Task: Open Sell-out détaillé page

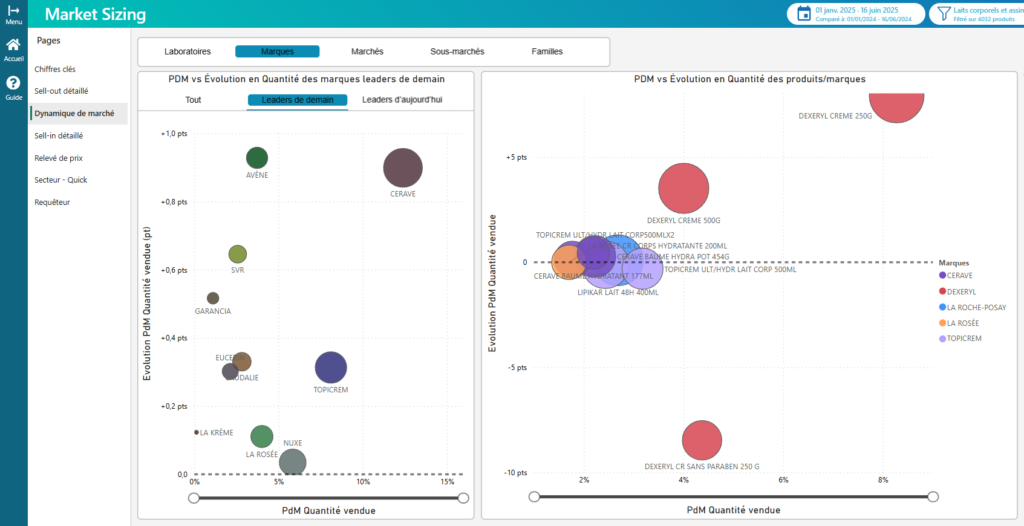Action: coord(61,91)
